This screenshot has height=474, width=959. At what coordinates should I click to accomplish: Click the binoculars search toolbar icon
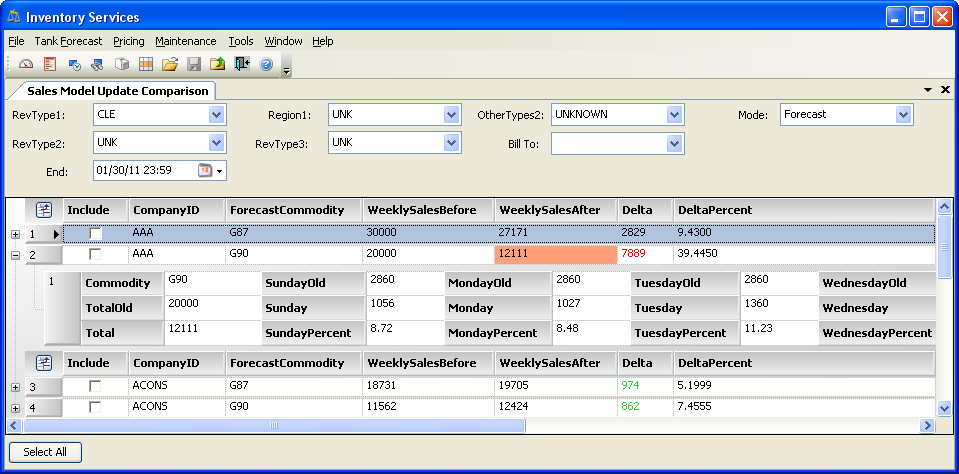(x=97, y=64)
